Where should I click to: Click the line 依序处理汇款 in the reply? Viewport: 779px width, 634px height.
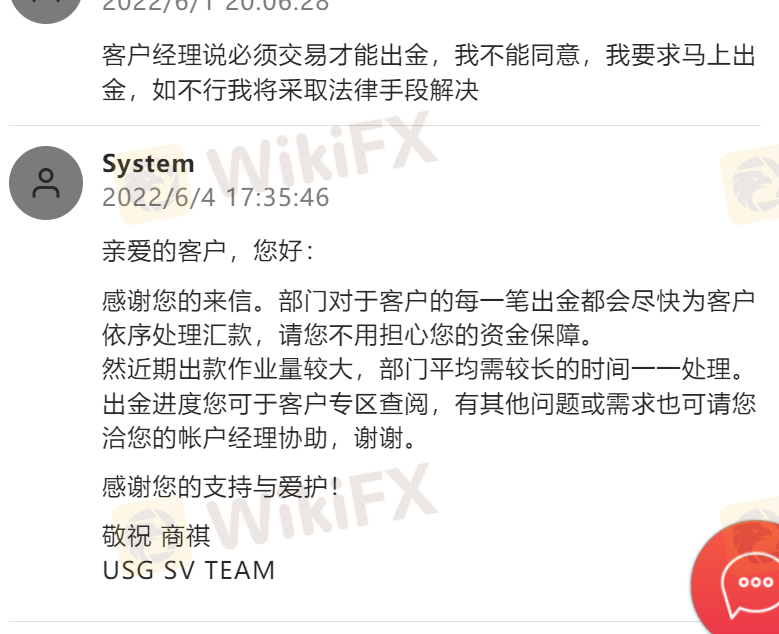pyautogui.click(x=347, y=335)
